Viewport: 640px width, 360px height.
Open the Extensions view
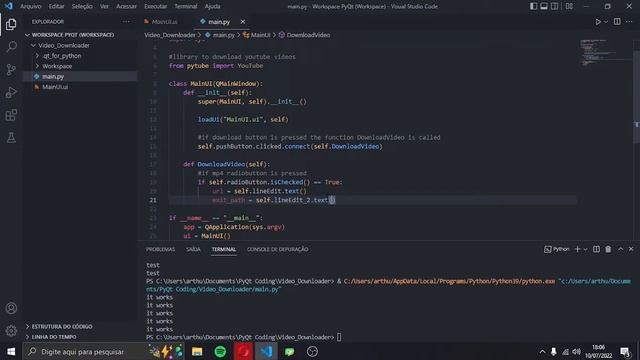[11, 115]
